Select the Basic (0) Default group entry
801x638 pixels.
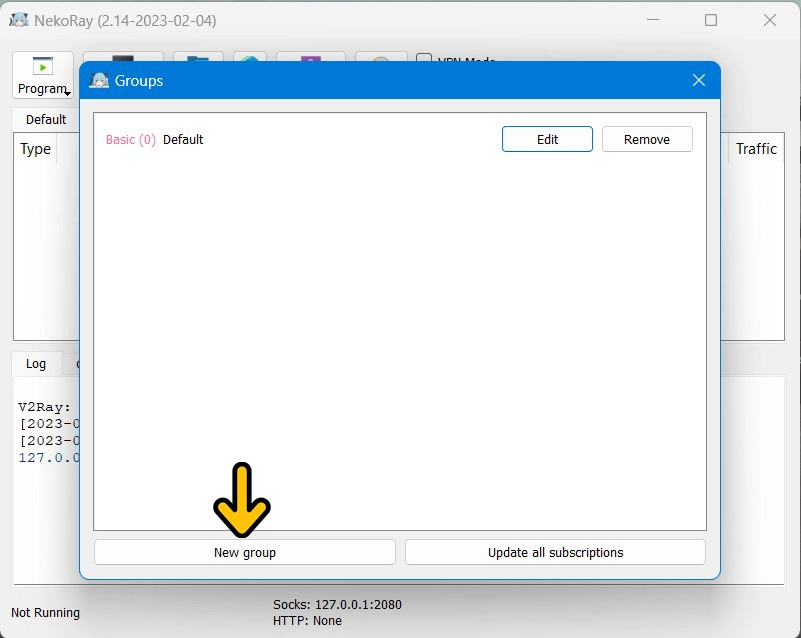tap(155, 140)
